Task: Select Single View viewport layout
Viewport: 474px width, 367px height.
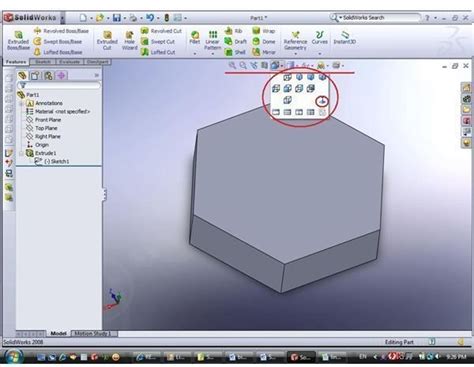Action: 276,112
